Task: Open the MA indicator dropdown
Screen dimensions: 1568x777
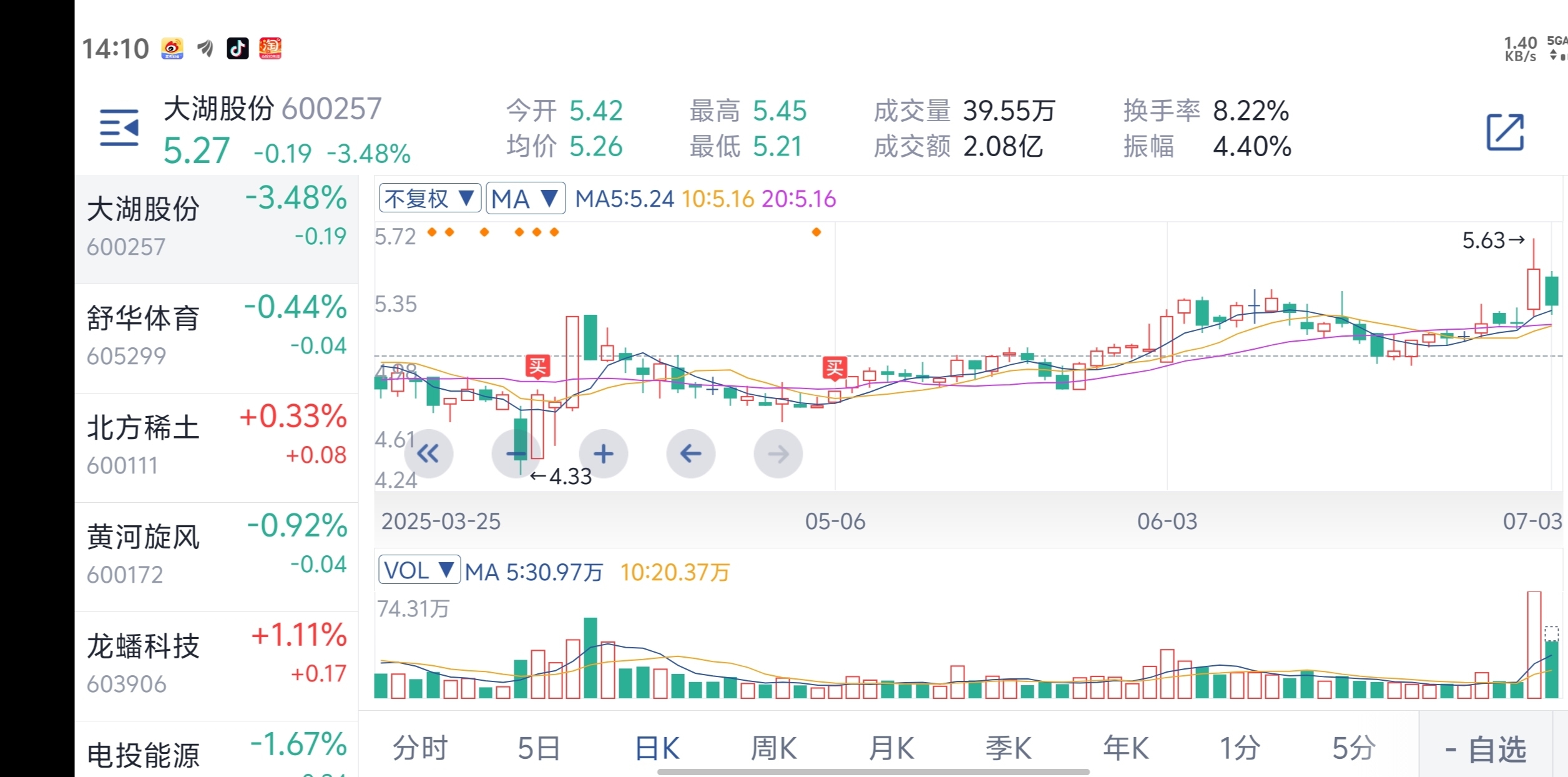Action: tap(526, 199)
